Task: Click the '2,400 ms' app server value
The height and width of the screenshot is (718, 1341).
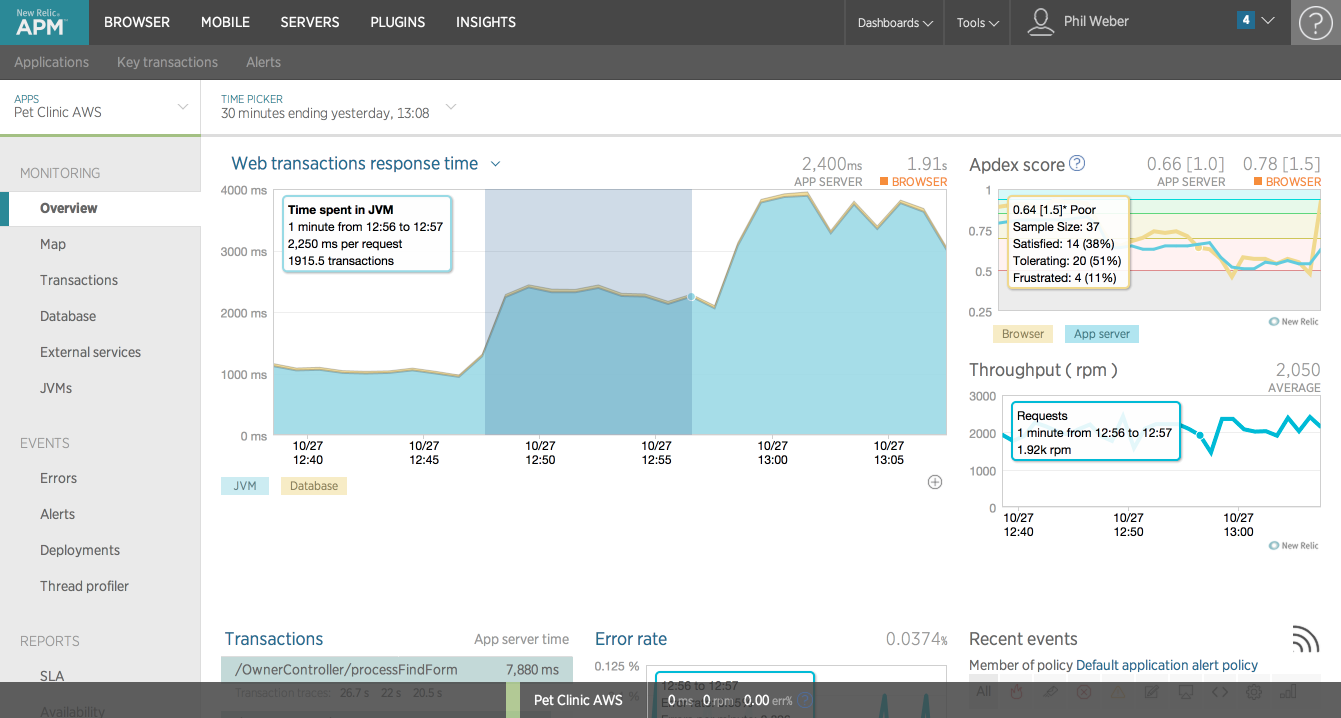Action: coord(832,164)
